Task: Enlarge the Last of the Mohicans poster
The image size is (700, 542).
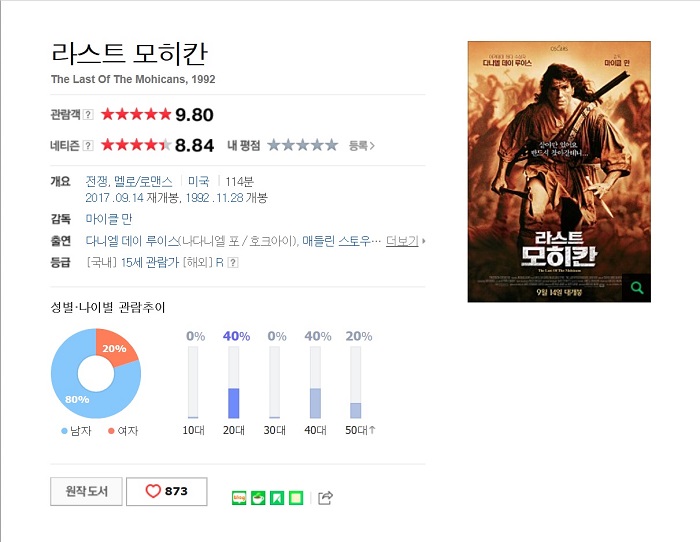Action: pyautogui.click(x=559, y=171)
